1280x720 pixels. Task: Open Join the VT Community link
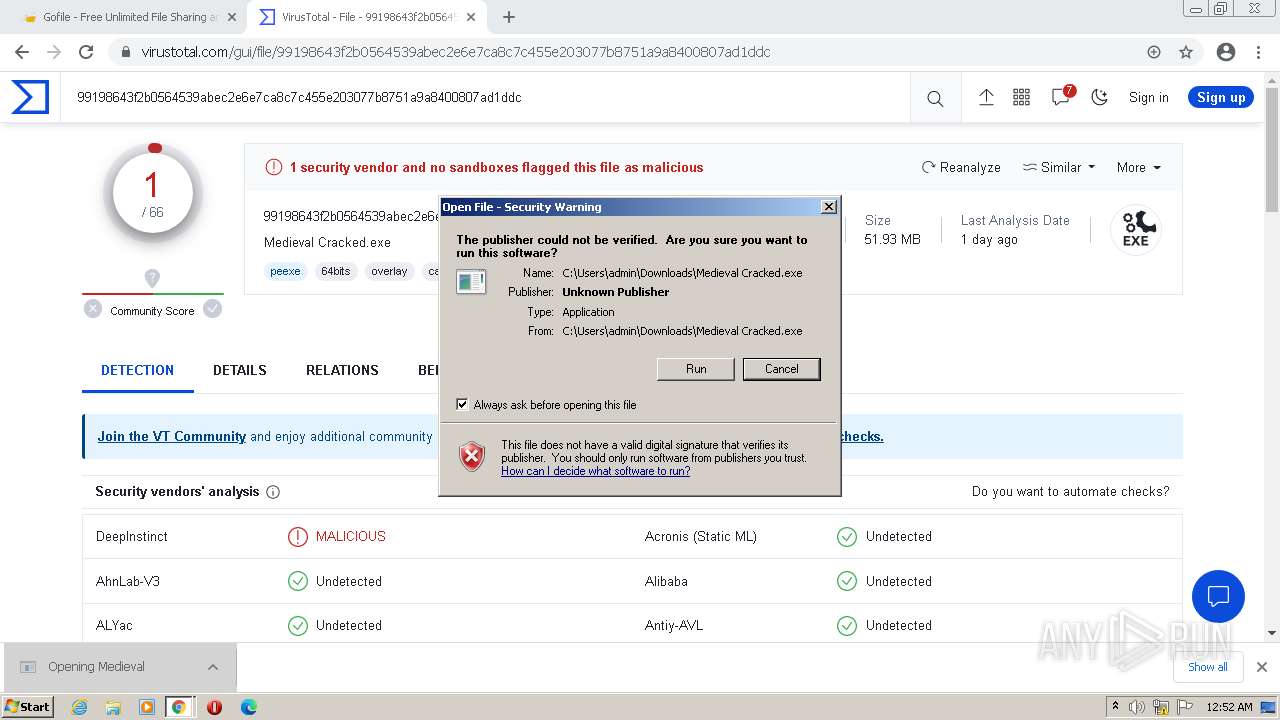171,436
